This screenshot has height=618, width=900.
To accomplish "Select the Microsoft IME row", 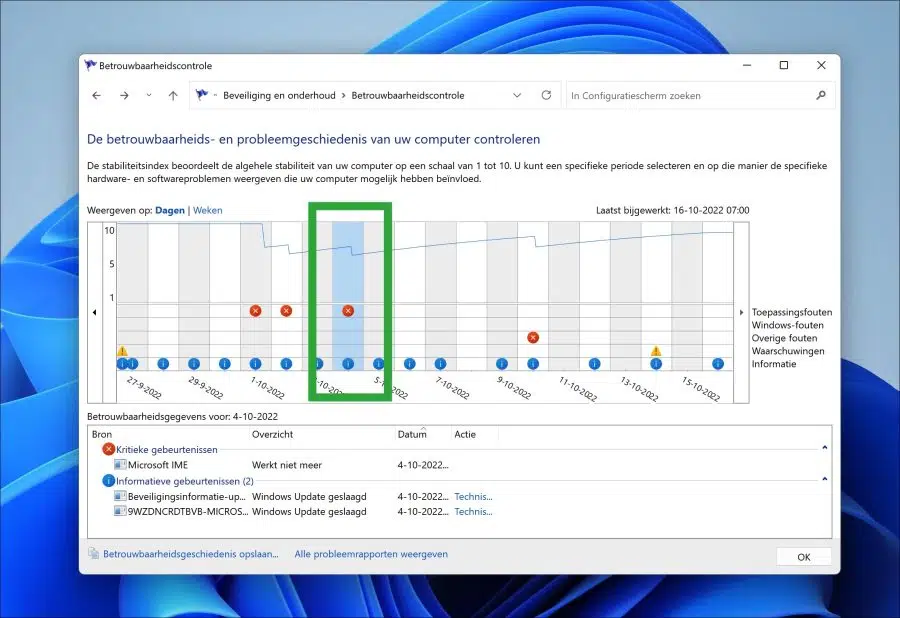I will 459,465.
